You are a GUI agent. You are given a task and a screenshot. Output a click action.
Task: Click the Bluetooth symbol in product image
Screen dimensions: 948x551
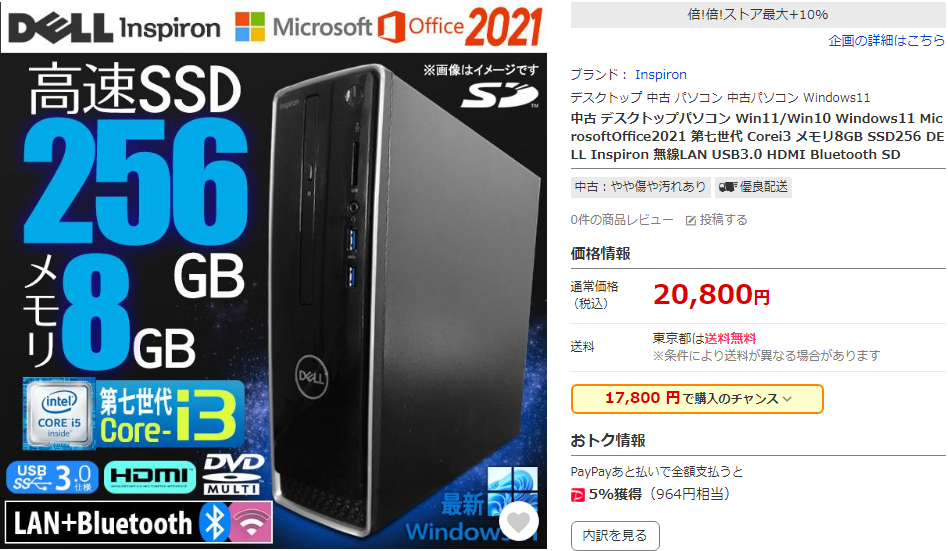pyautogui.click(x=214, y=522)
